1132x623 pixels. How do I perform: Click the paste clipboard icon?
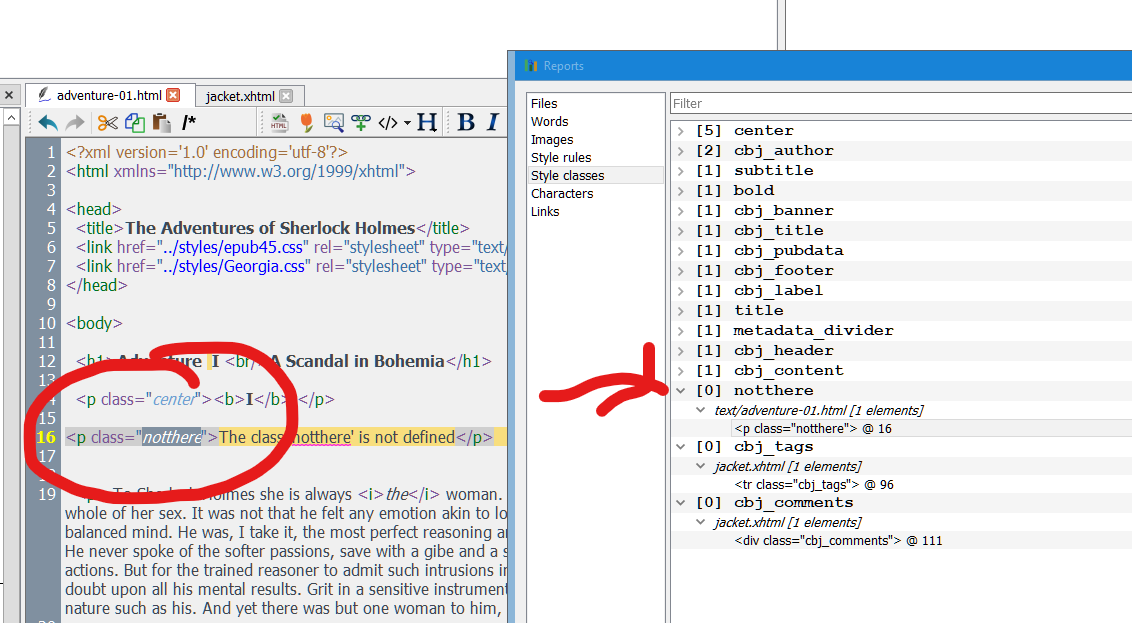click(161, 123)
